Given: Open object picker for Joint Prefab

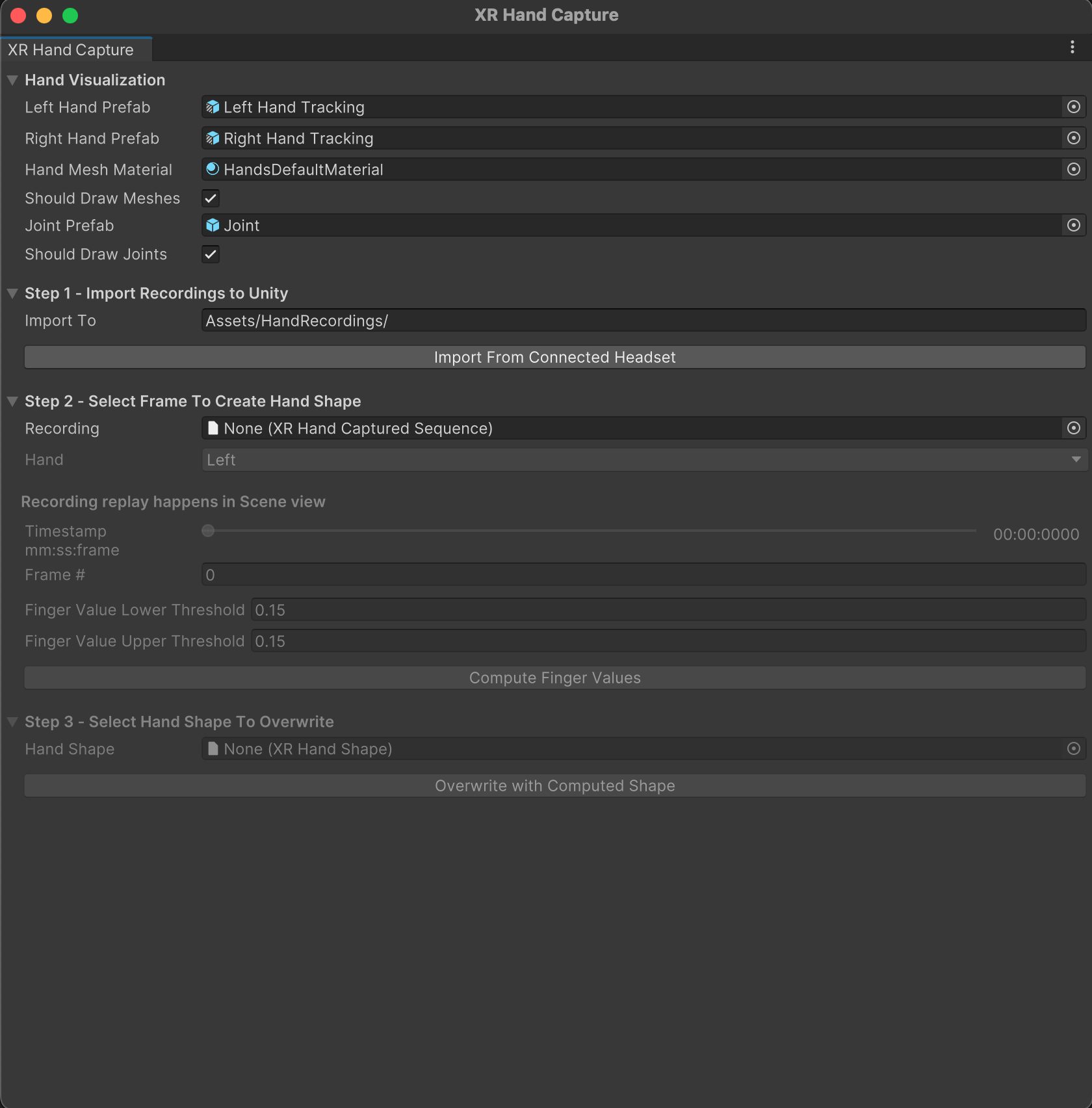Looking at the screenshot, I should click(x=1073, y=226).
